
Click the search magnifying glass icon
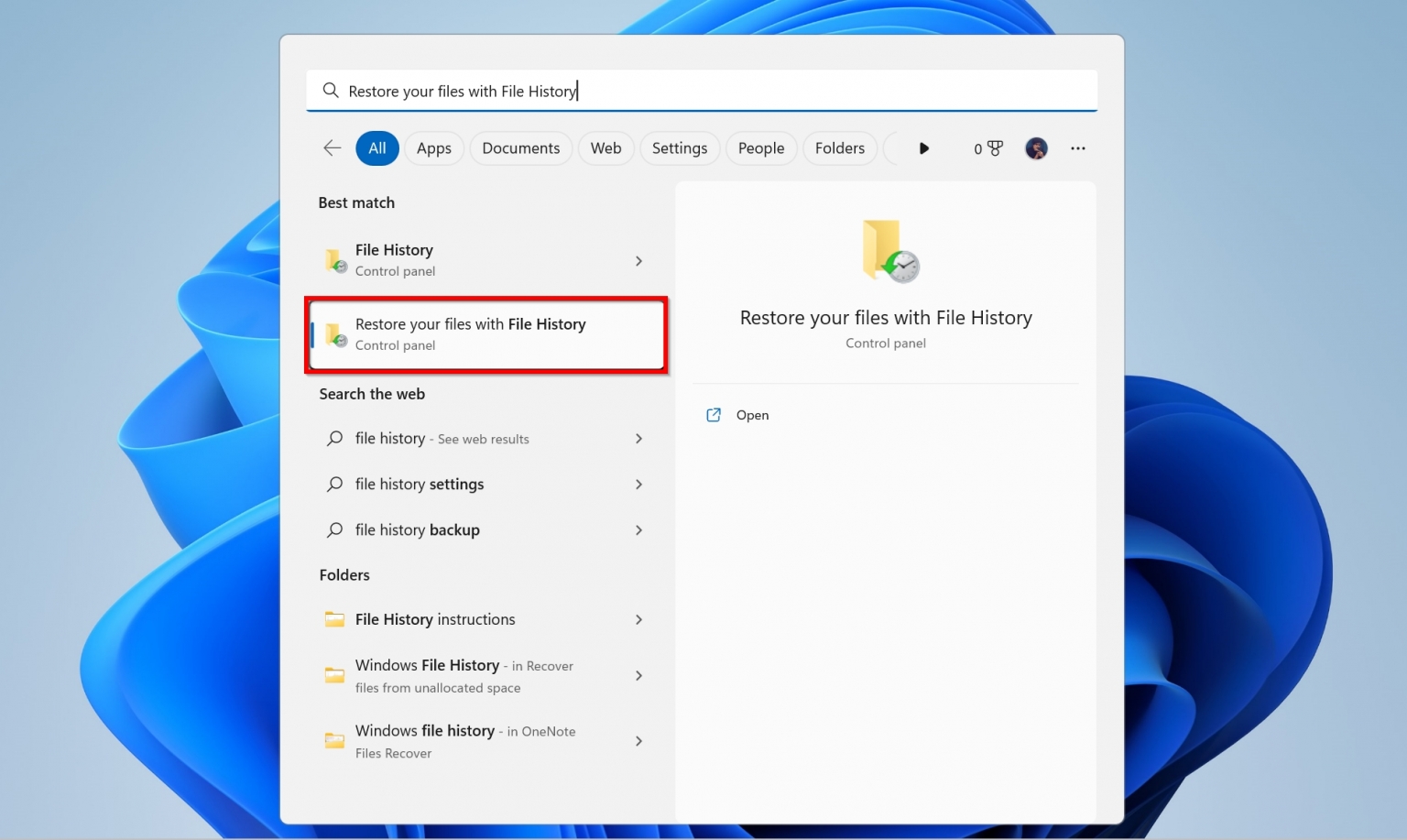(331, 90)
